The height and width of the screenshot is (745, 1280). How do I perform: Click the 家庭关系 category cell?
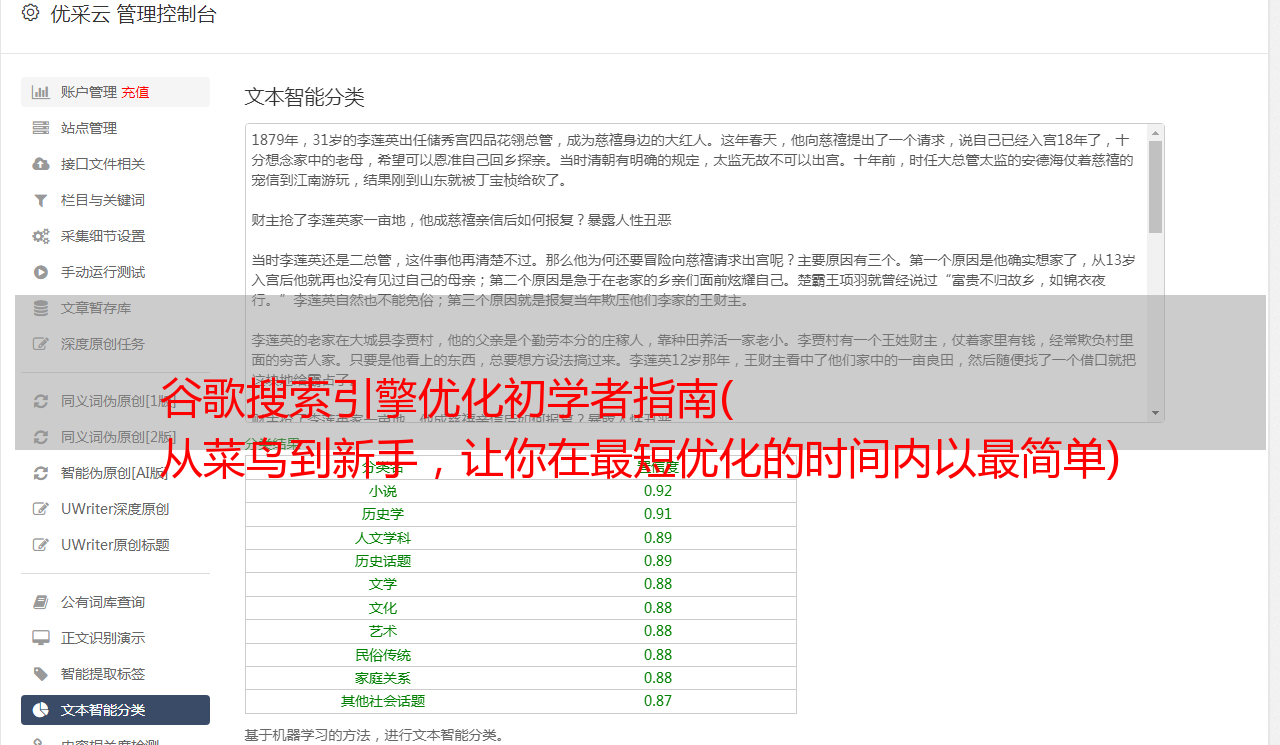coord(383,678)
